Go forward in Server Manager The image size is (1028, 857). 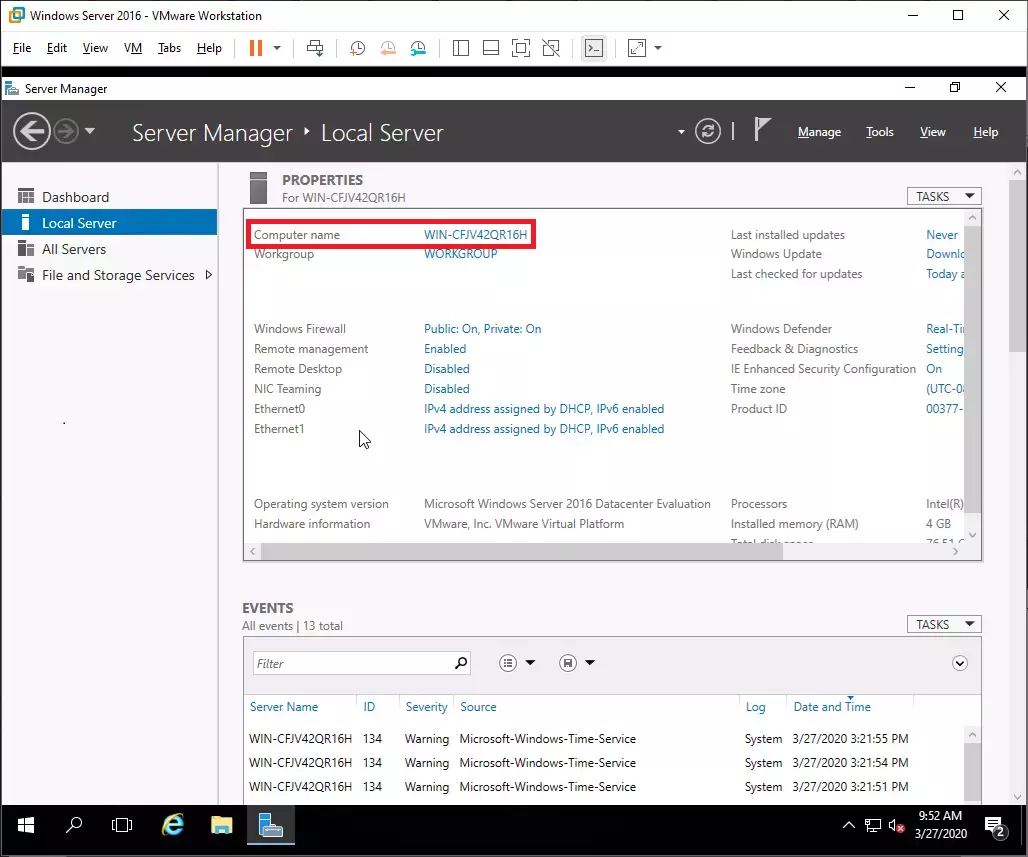(x=66, y=132)
